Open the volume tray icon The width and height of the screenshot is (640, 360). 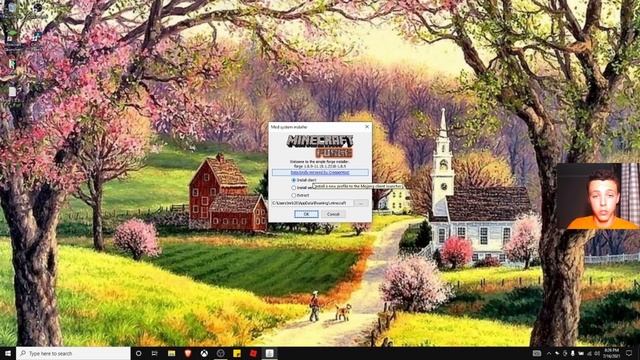(597, 353)
